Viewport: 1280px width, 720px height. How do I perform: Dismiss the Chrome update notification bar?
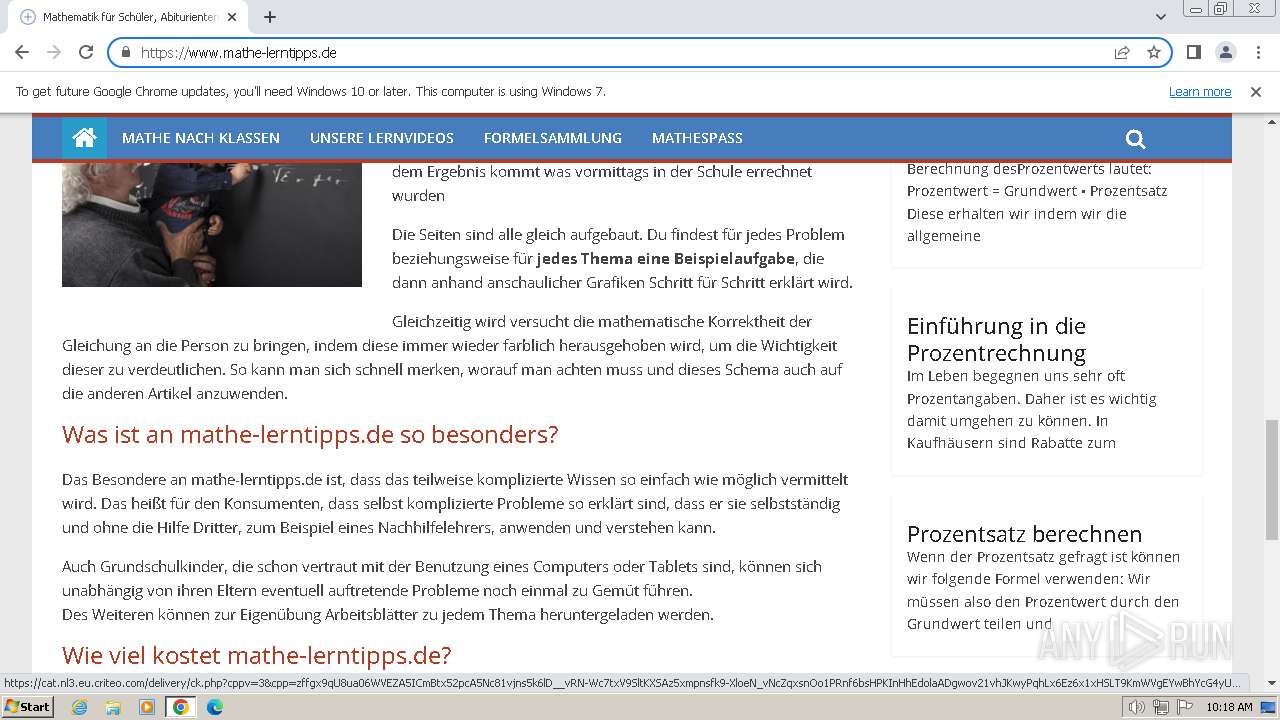1256,91
